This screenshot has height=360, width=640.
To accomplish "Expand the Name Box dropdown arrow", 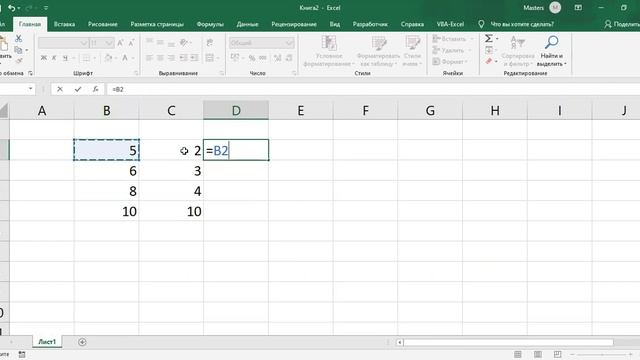I will (x=31, y=89).
